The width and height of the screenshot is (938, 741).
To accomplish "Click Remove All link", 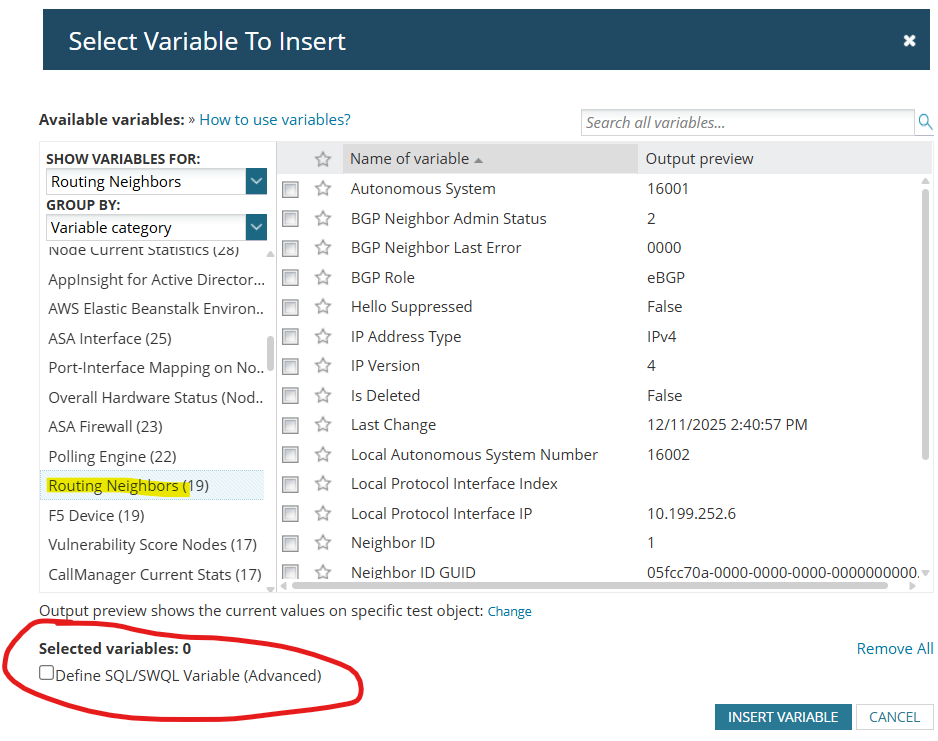I will click(x=894, y=648).
